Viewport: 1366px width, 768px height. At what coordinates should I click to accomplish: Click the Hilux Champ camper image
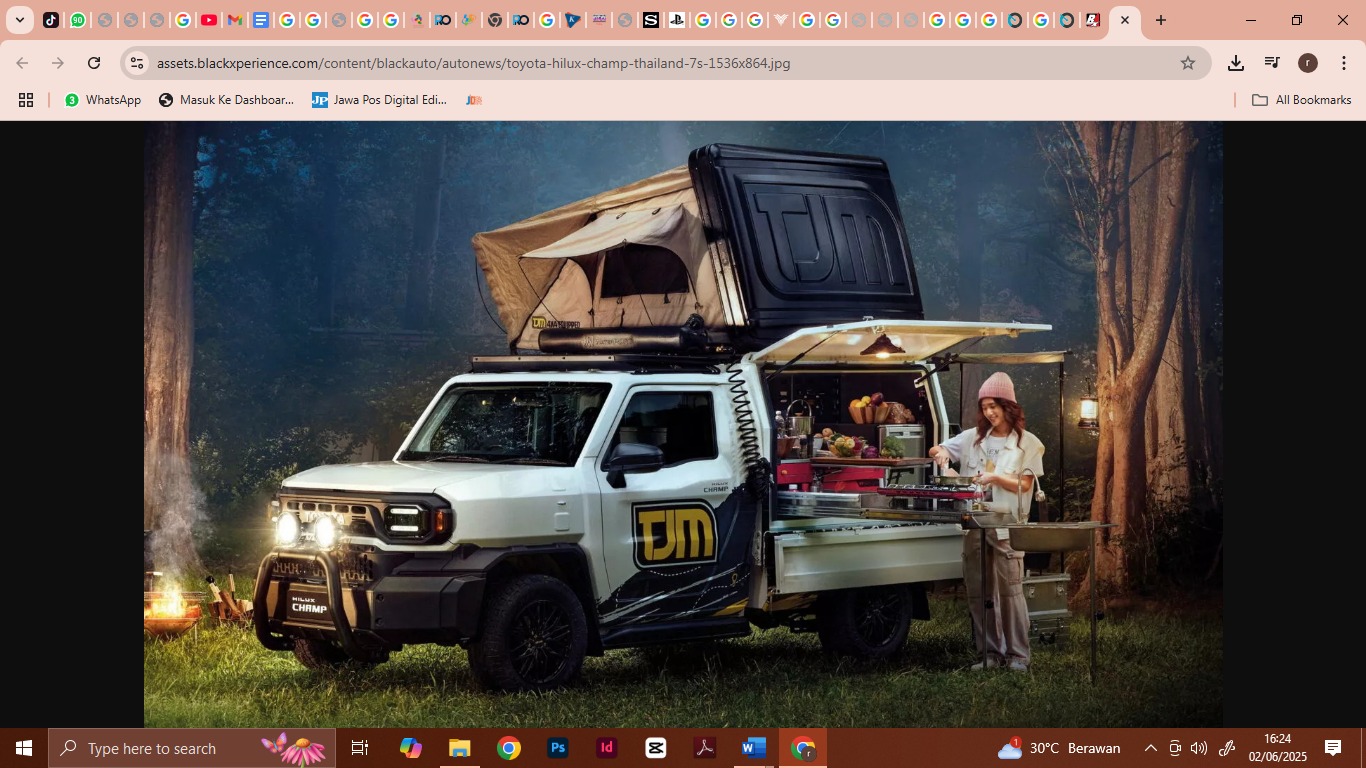[683, 424]
